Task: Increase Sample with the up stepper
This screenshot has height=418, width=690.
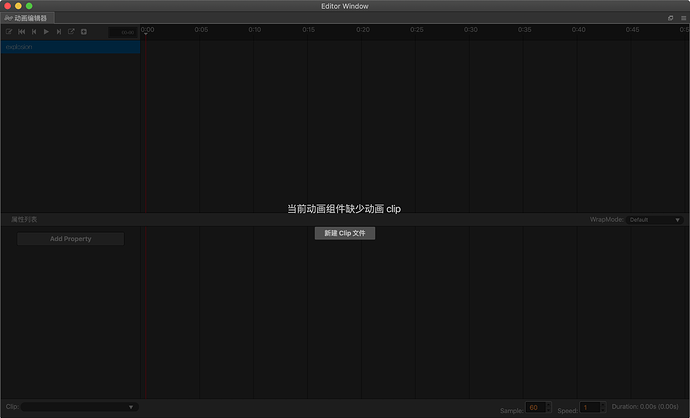Action: click(x=548, y=405)
